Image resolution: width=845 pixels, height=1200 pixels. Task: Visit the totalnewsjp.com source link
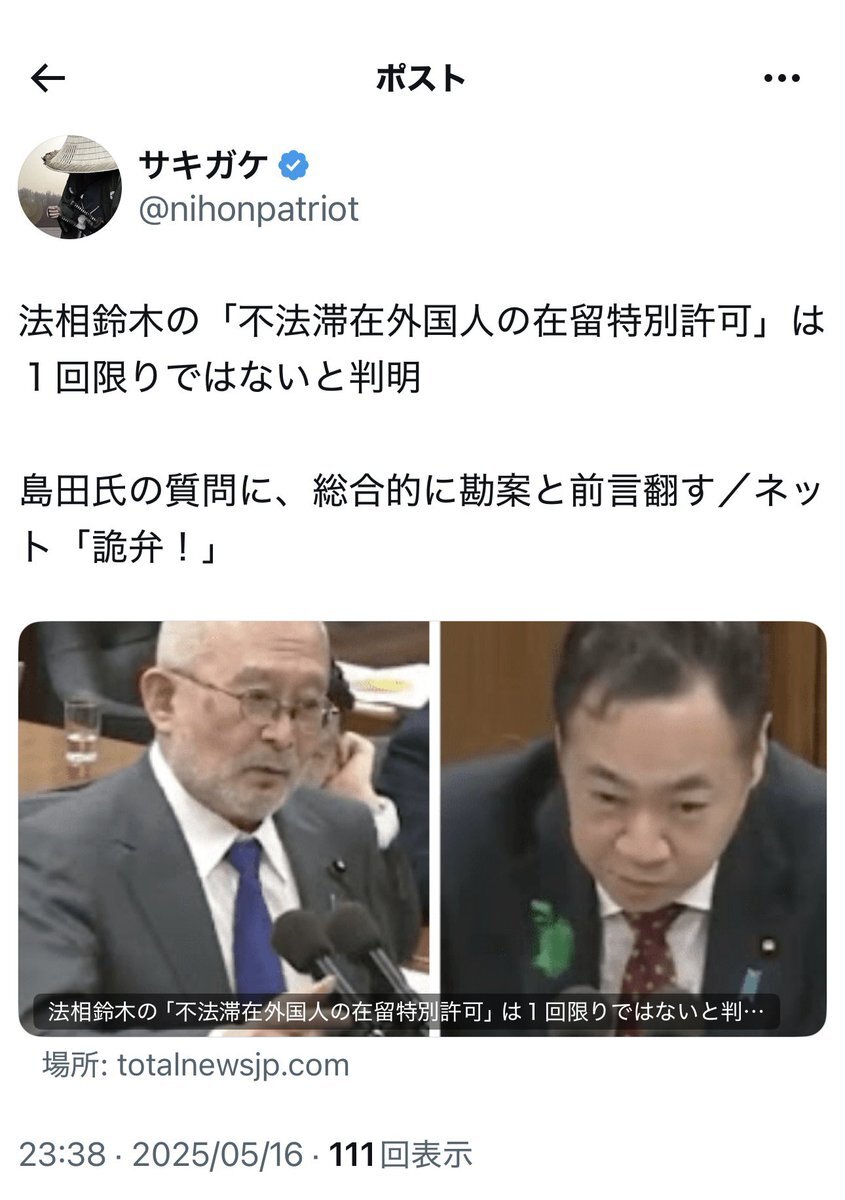[233, 1065]
